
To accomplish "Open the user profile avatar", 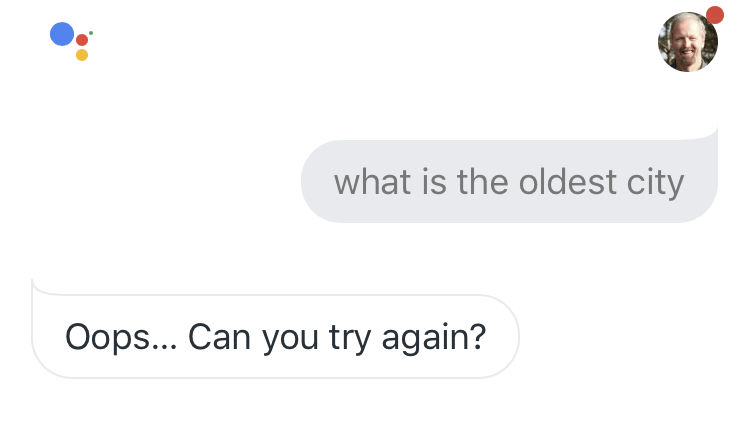I will click(688, 42).
